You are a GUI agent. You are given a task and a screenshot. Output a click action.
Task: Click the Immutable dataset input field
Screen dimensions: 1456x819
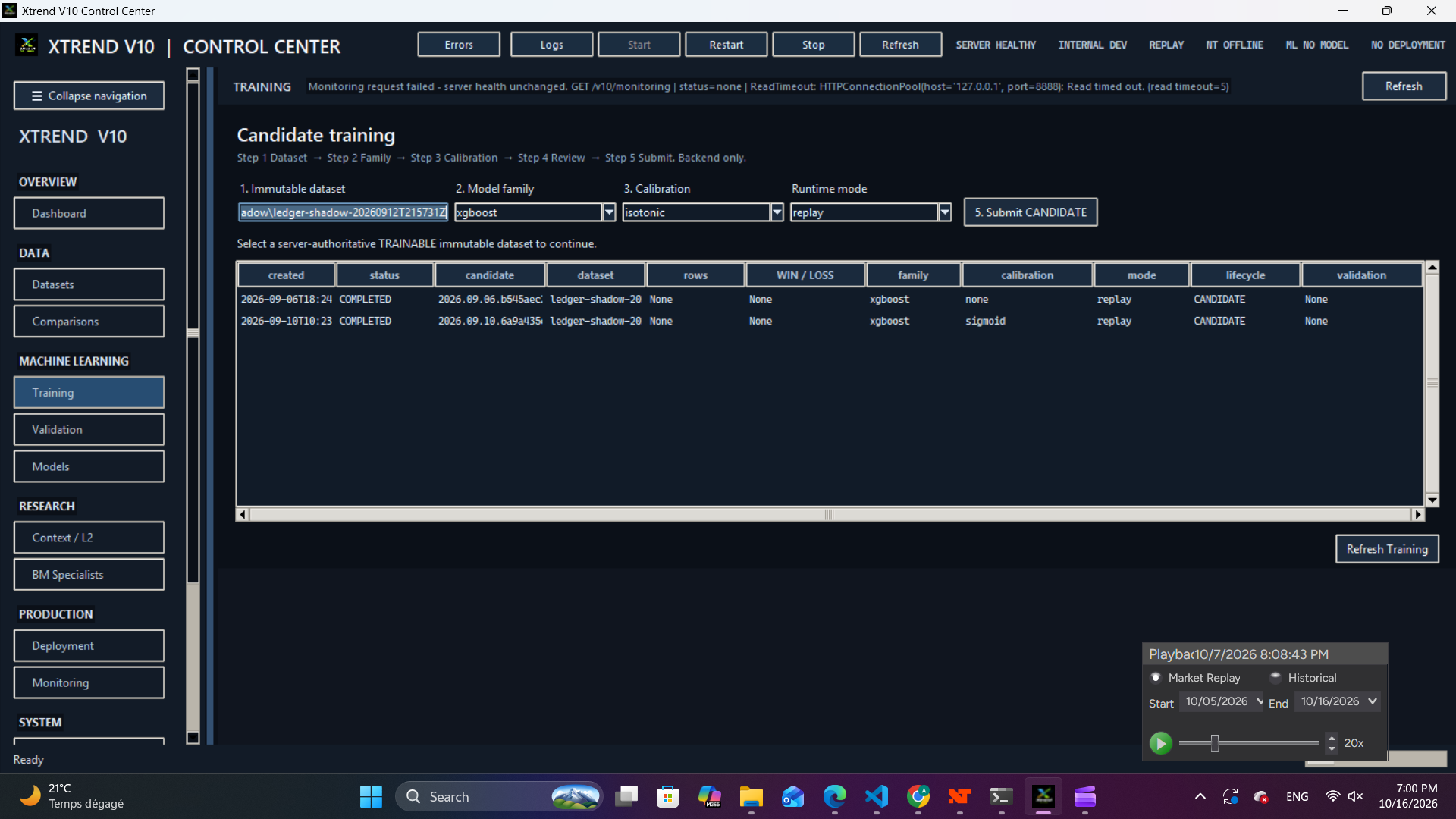coord(343,212)
